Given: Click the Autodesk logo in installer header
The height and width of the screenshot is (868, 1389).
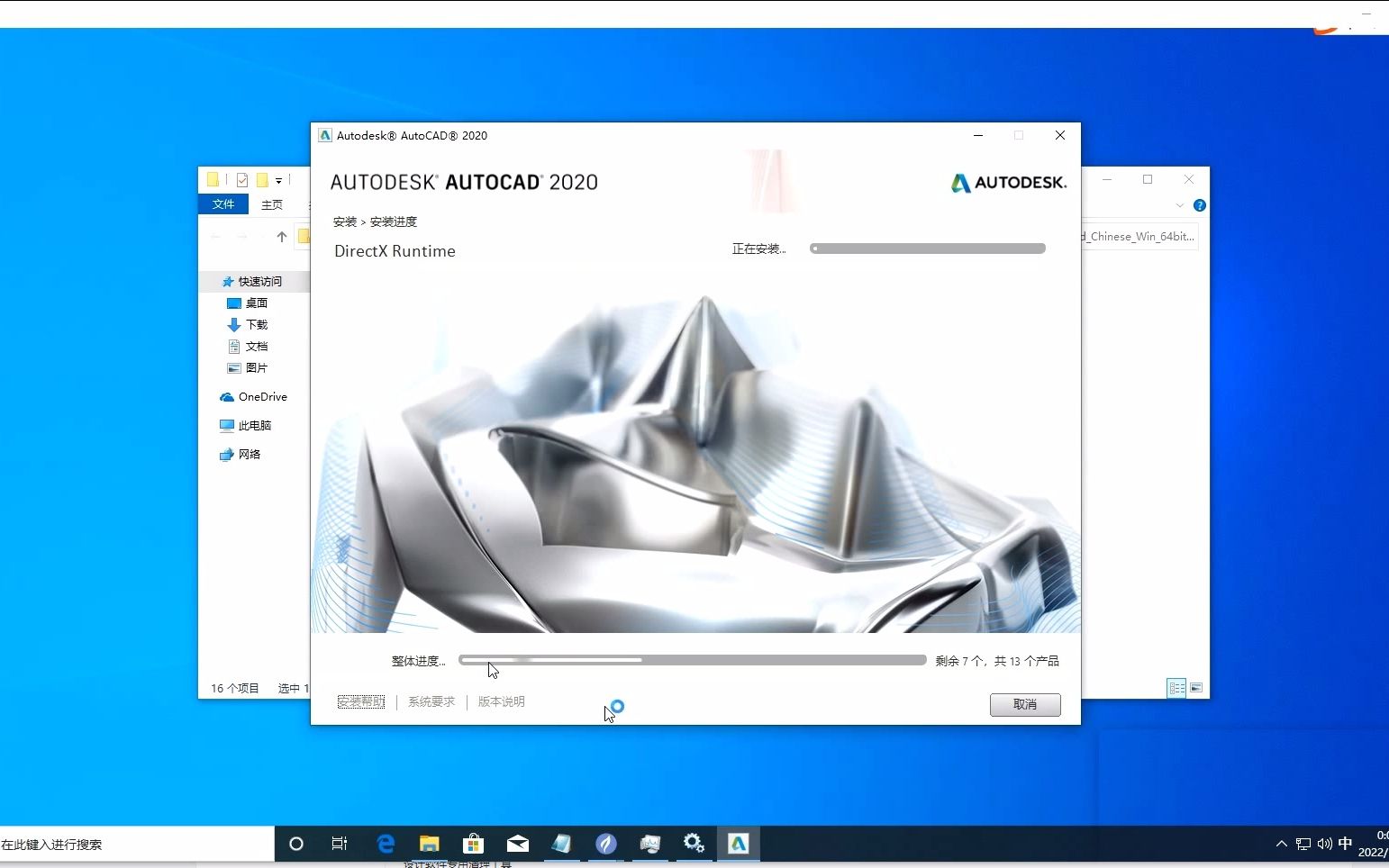Looking at the screenshot, I should [x=1006, y=183].
